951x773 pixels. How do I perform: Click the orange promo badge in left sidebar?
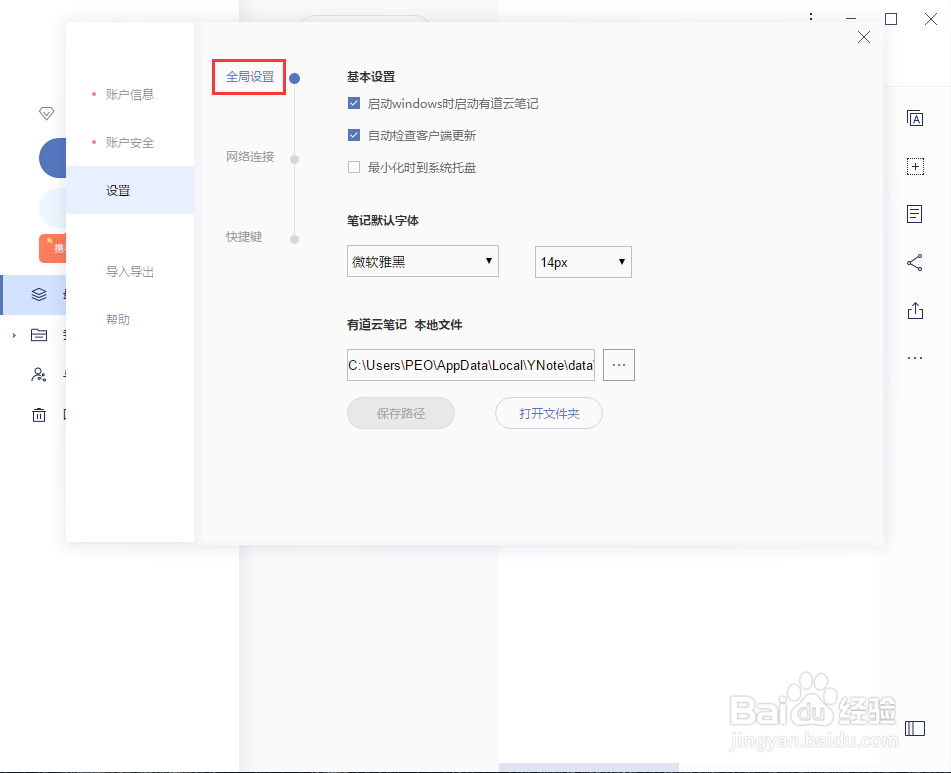click(52, 249)
